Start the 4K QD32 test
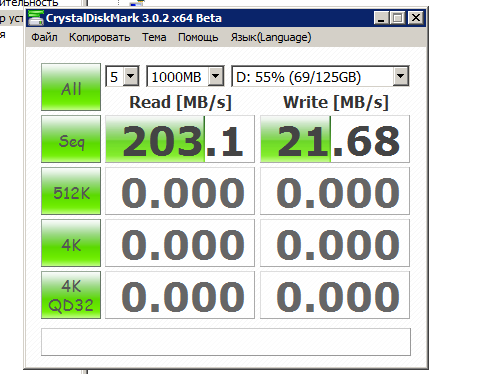 pos(71,295)
